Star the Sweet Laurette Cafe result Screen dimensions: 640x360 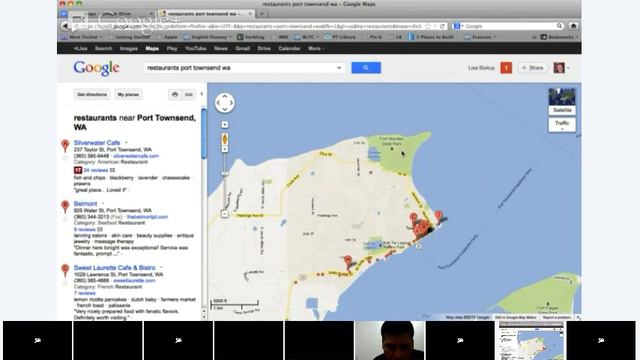pos(65,283)
